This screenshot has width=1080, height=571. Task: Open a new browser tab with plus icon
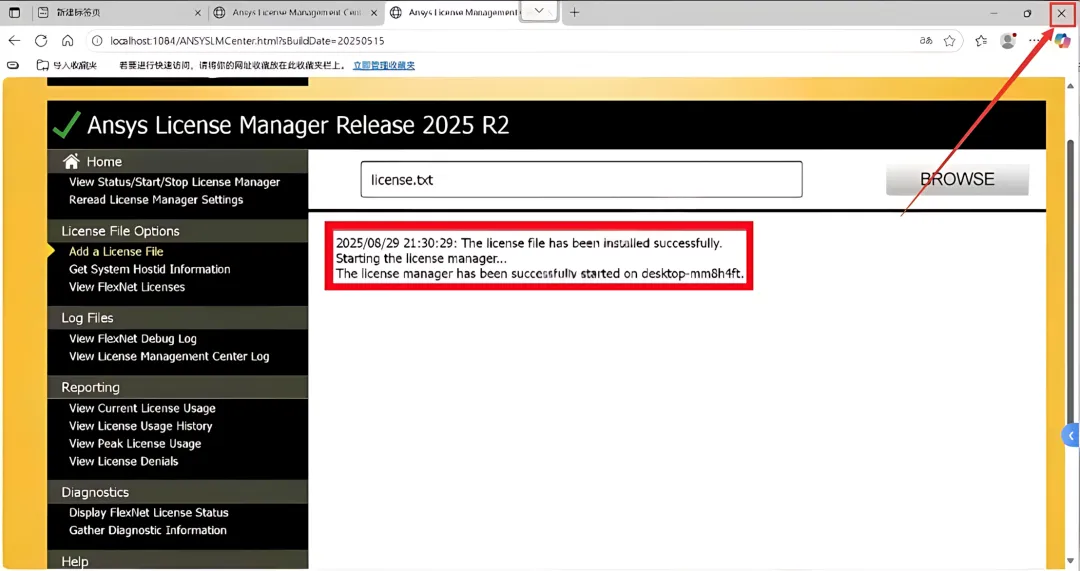pyautogui.click(x=574, y=12)
